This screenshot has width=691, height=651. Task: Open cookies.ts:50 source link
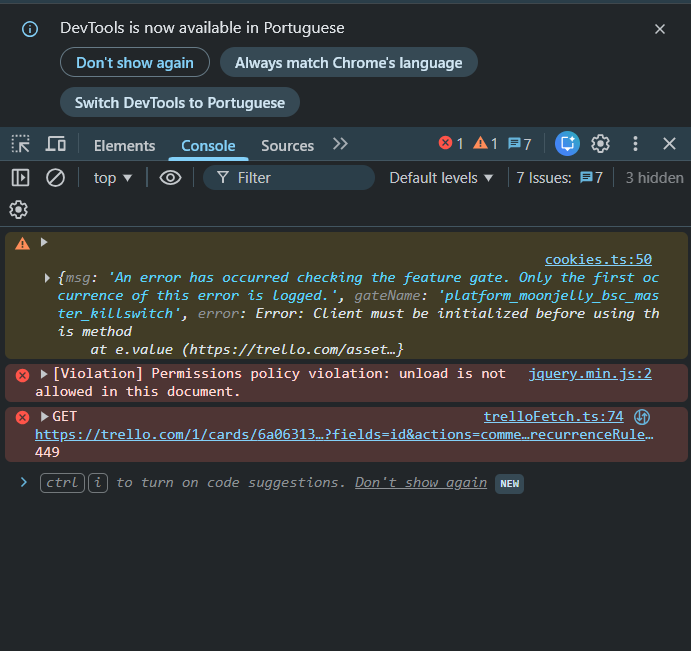[598, 260]
